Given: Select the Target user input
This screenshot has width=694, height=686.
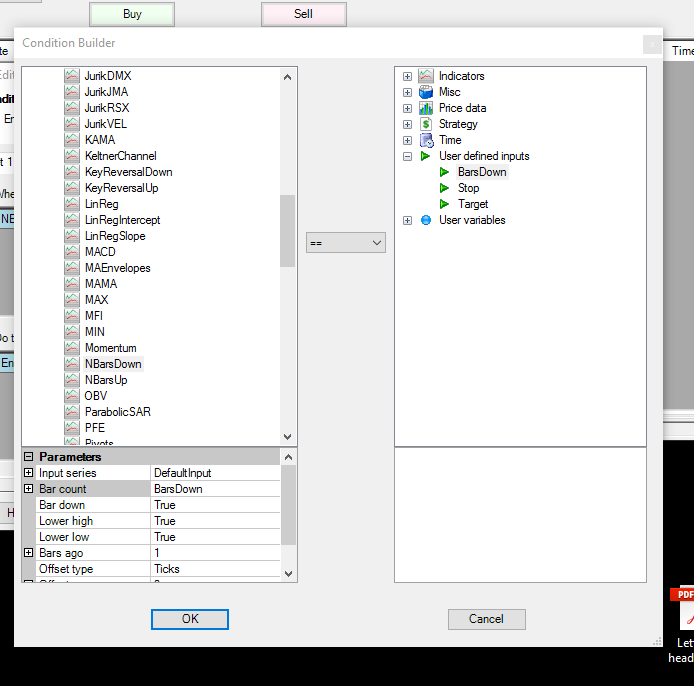Looking at the screenshot, I should click(473, 204).
